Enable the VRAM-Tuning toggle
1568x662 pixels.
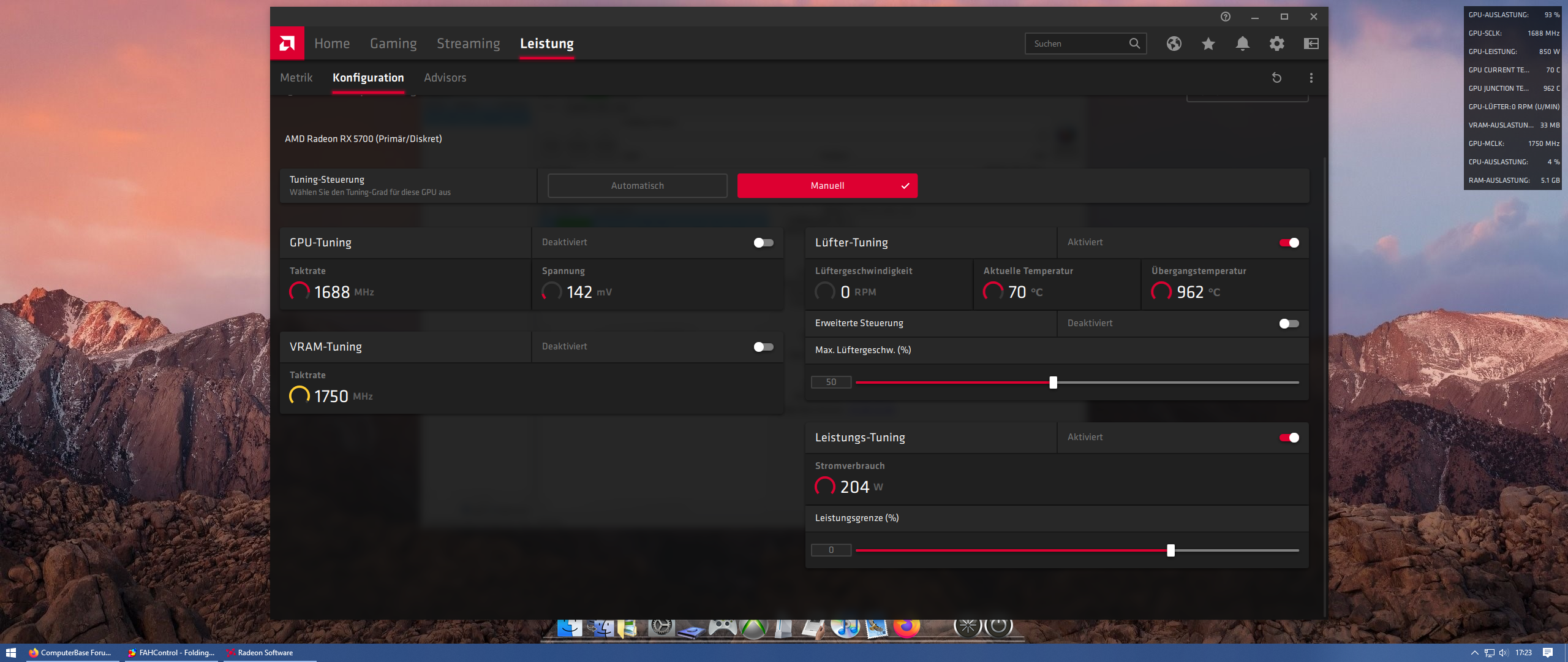763,347
